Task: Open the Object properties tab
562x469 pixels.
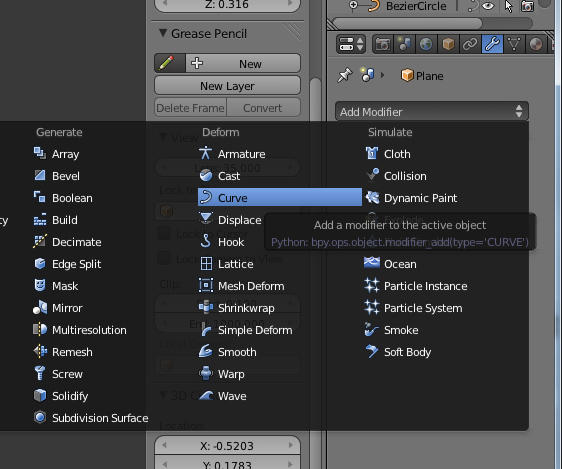Action: point(448,44)
